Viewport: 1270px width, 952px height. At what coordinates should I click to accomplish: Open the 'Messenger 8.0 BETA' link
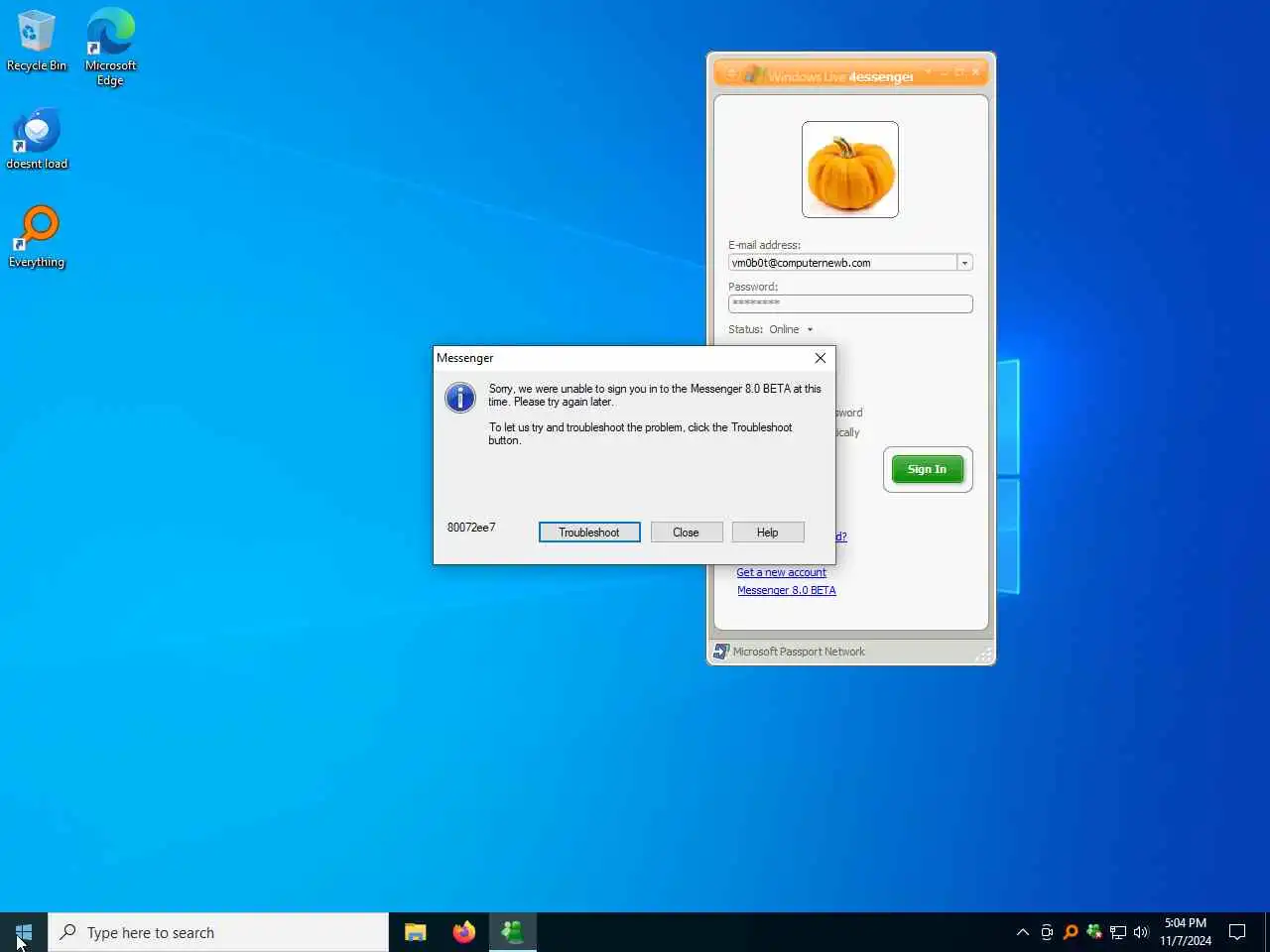tap(787, 590)
